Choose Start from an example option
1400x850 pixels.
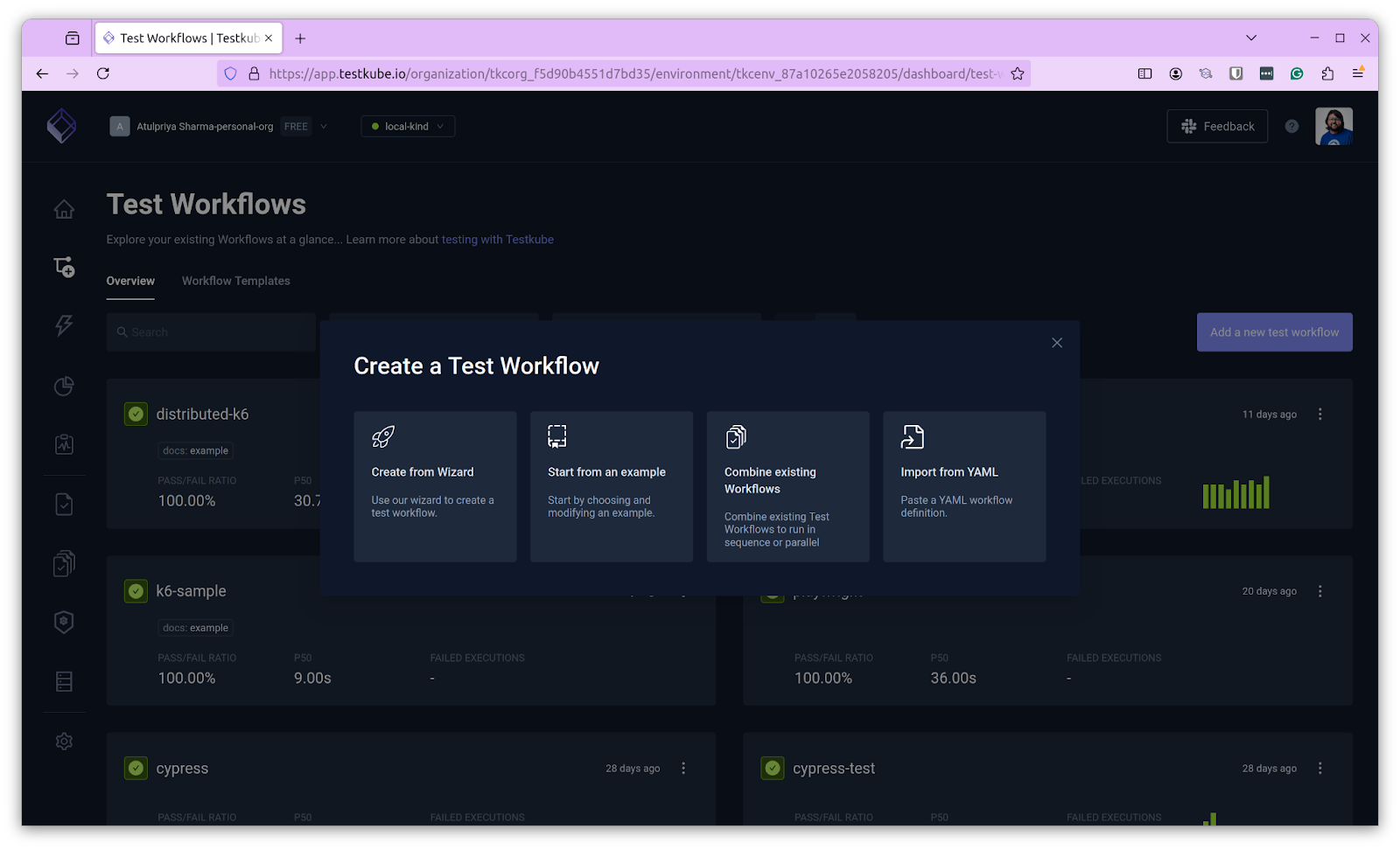(x=612, y=486)
